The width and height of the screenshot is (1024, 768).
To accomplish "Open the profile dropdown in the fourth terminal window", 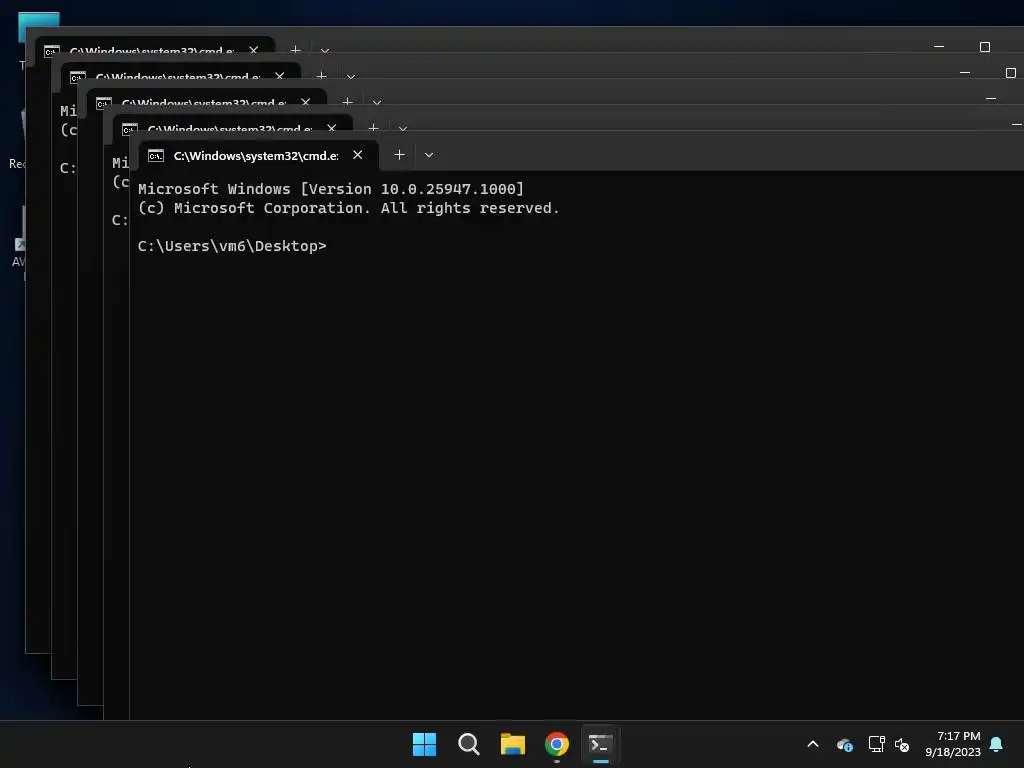I will 351,76.
